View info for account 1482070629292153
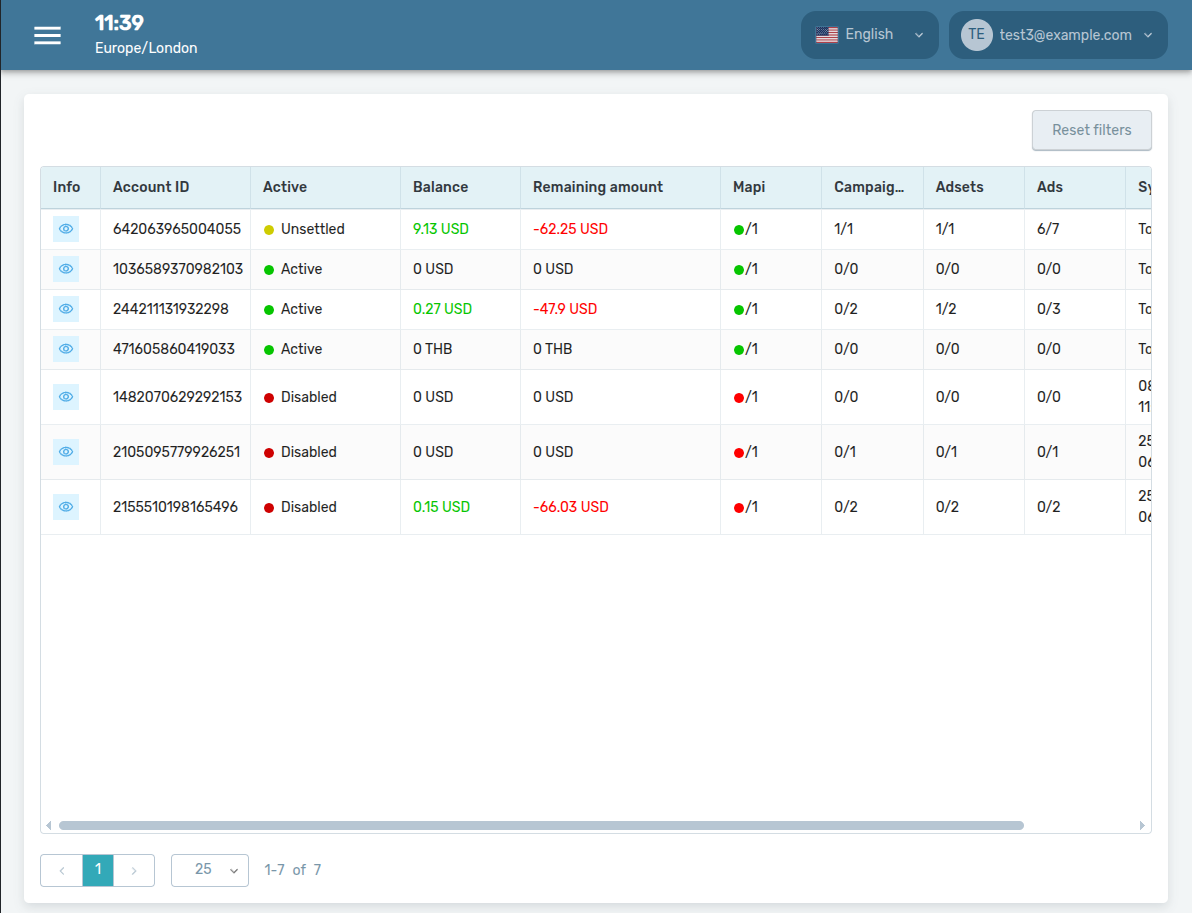 pos(66,397)
